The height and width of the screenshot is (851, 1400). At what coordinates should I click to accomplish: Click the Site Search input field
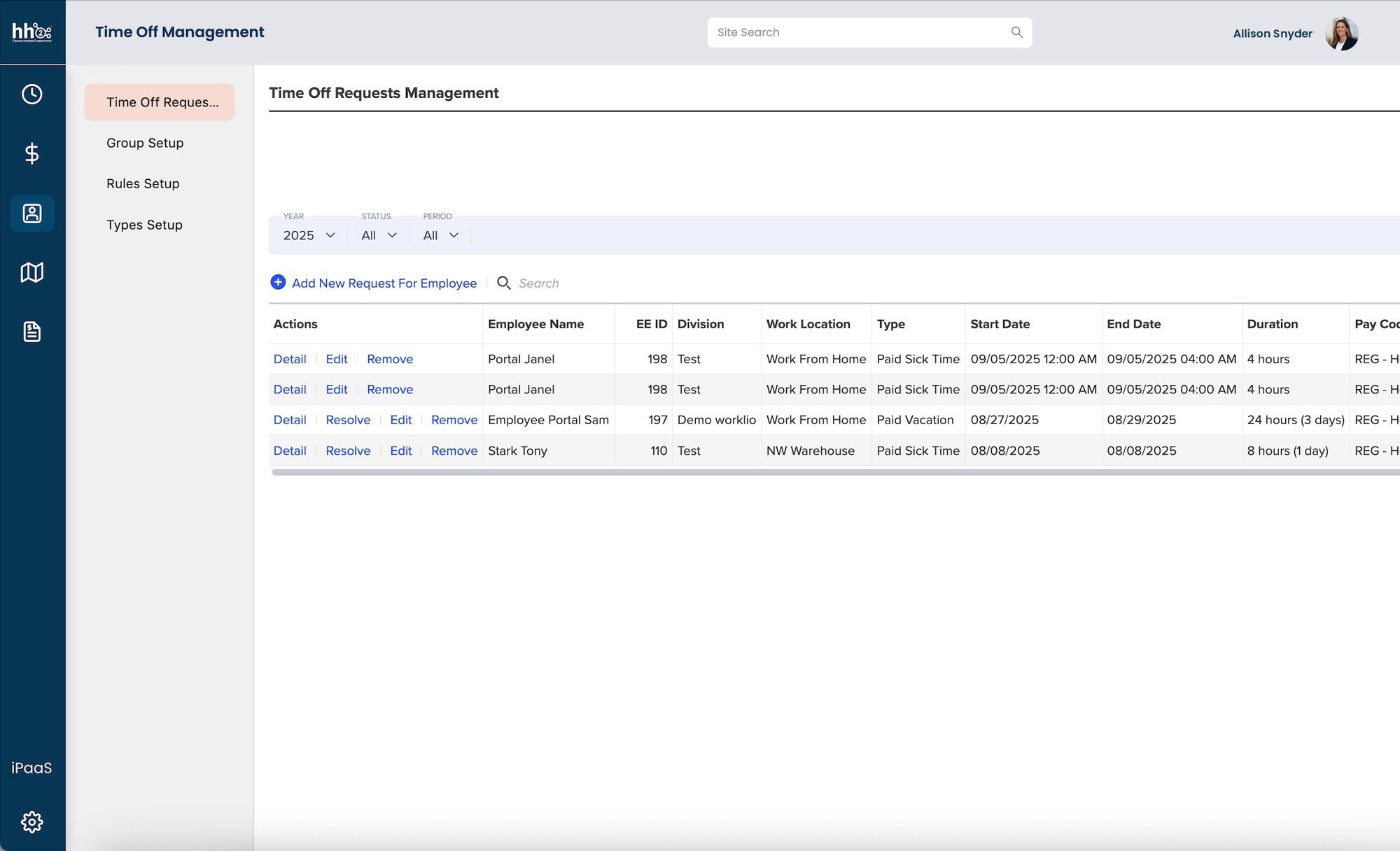(857, 32)
